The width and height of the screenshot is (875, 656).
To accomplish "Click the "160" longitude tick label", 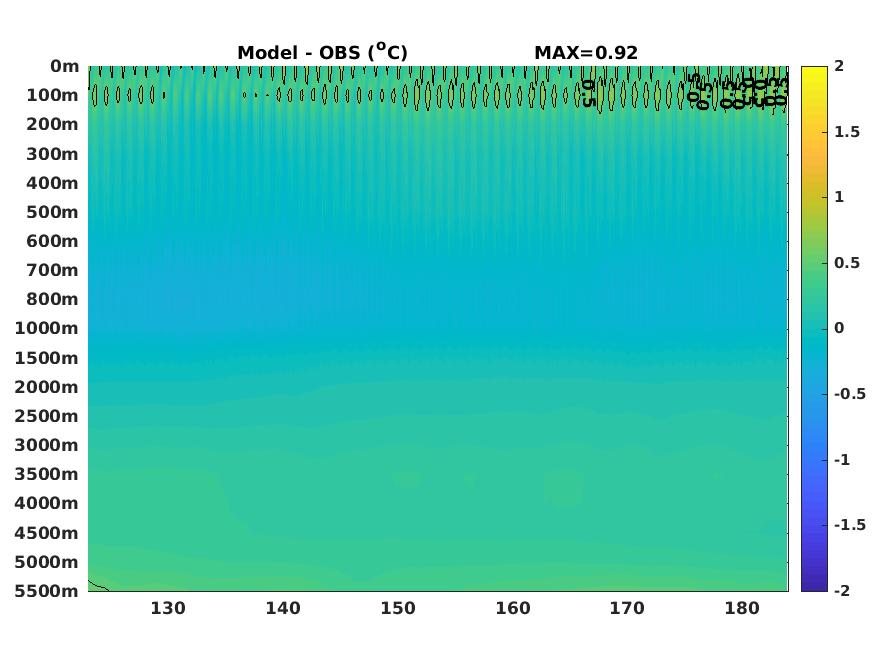I will click(x=513, y=608).
